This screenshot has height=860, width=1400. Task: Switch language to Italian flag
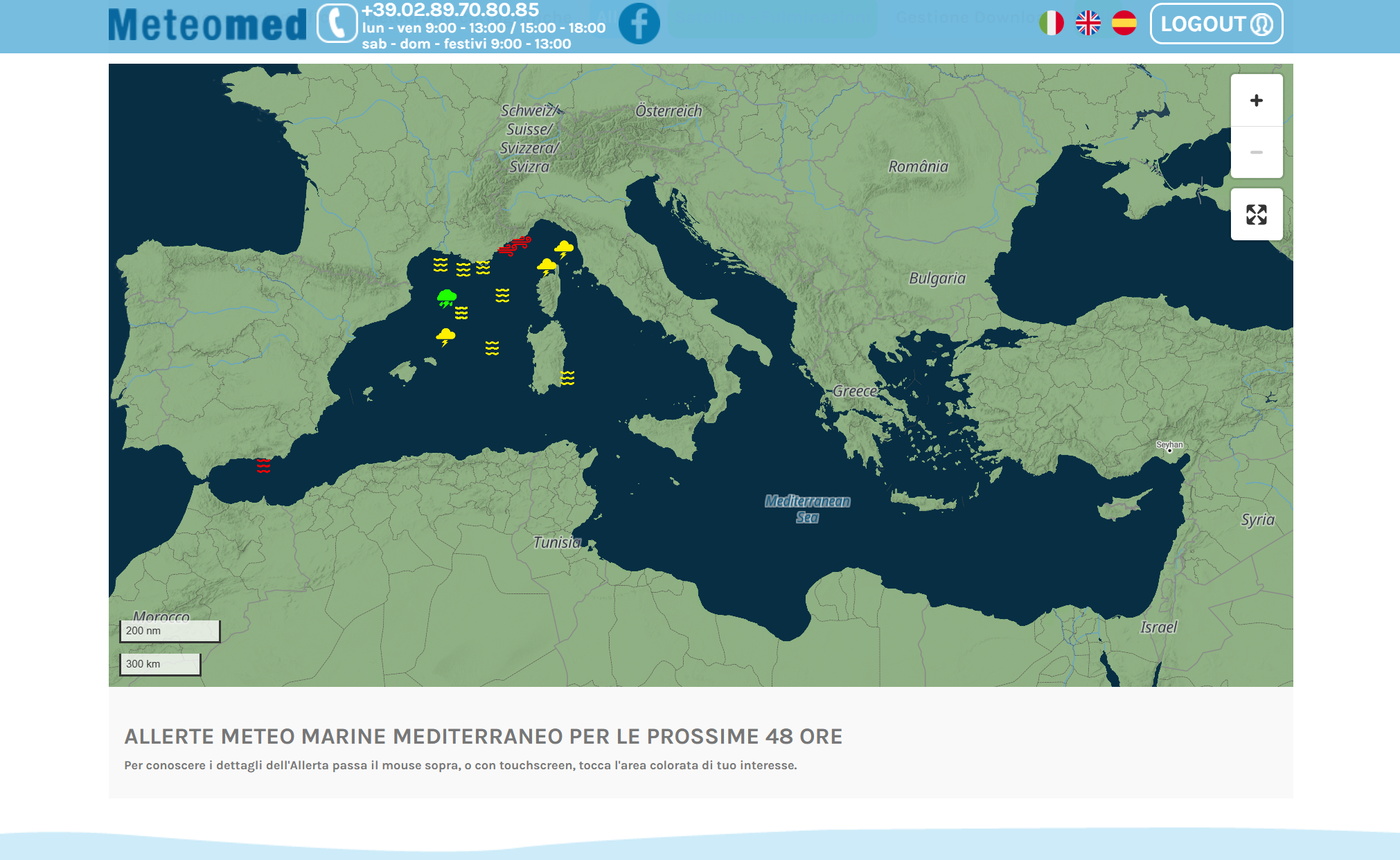pyautogui.click(x=1051, y=24)
